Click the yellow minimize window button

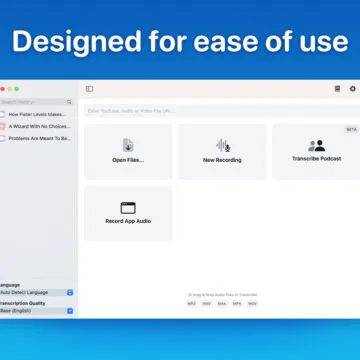point(10,89)
